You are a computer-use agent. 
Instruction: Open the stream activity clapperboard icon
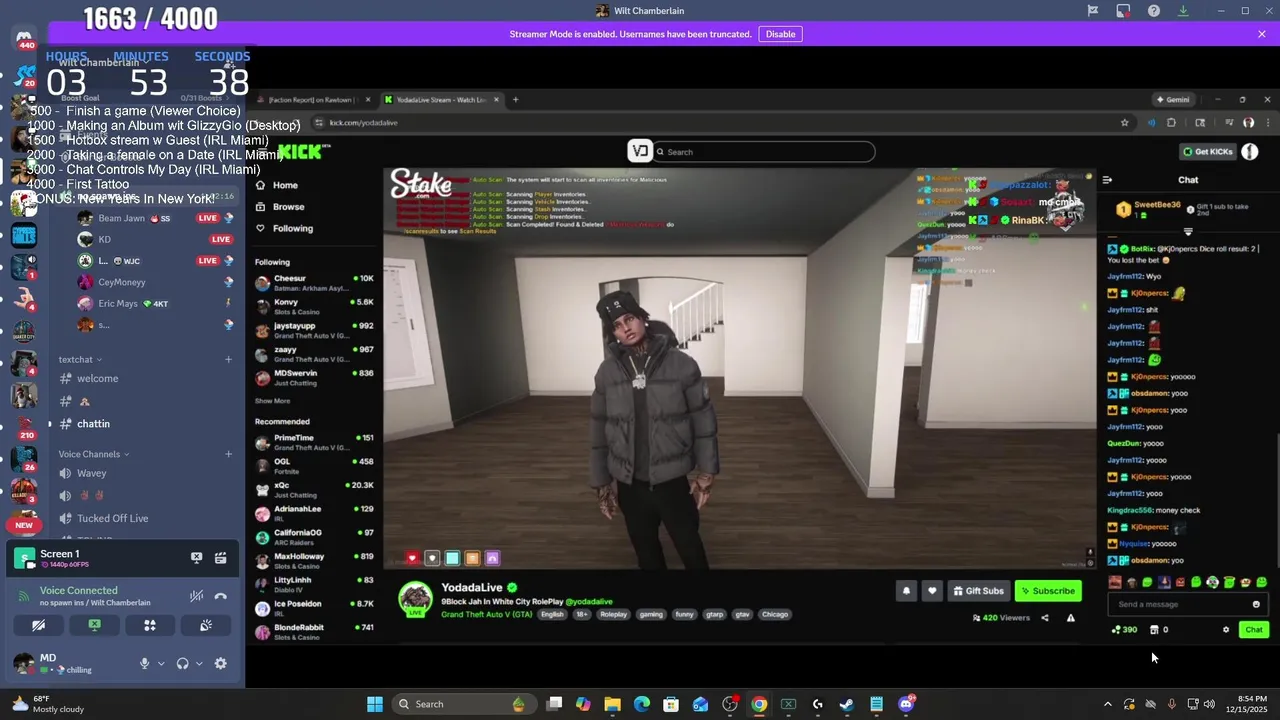point(220,558)
